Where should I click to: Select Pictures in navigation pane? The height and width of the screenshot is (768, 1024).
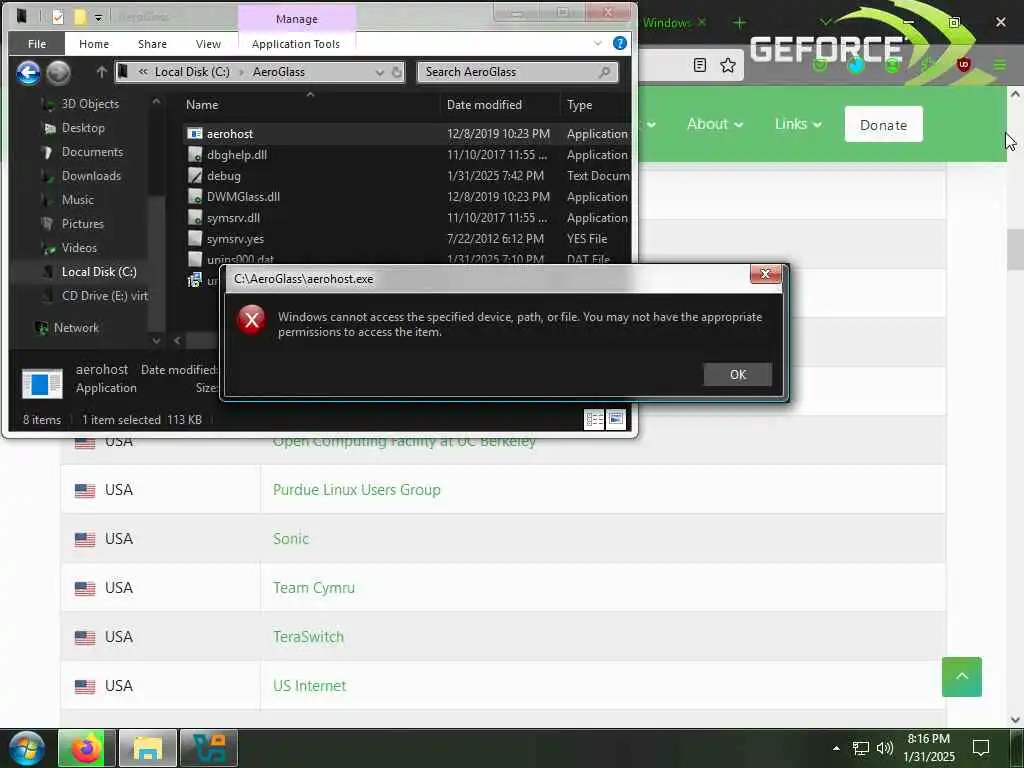(82, 223)
